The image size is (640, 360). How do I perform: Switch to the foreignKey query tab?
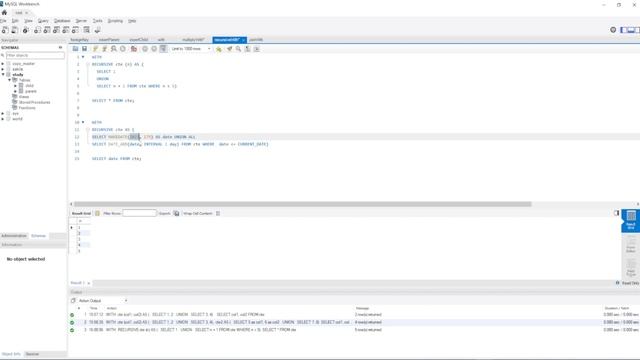80,40
